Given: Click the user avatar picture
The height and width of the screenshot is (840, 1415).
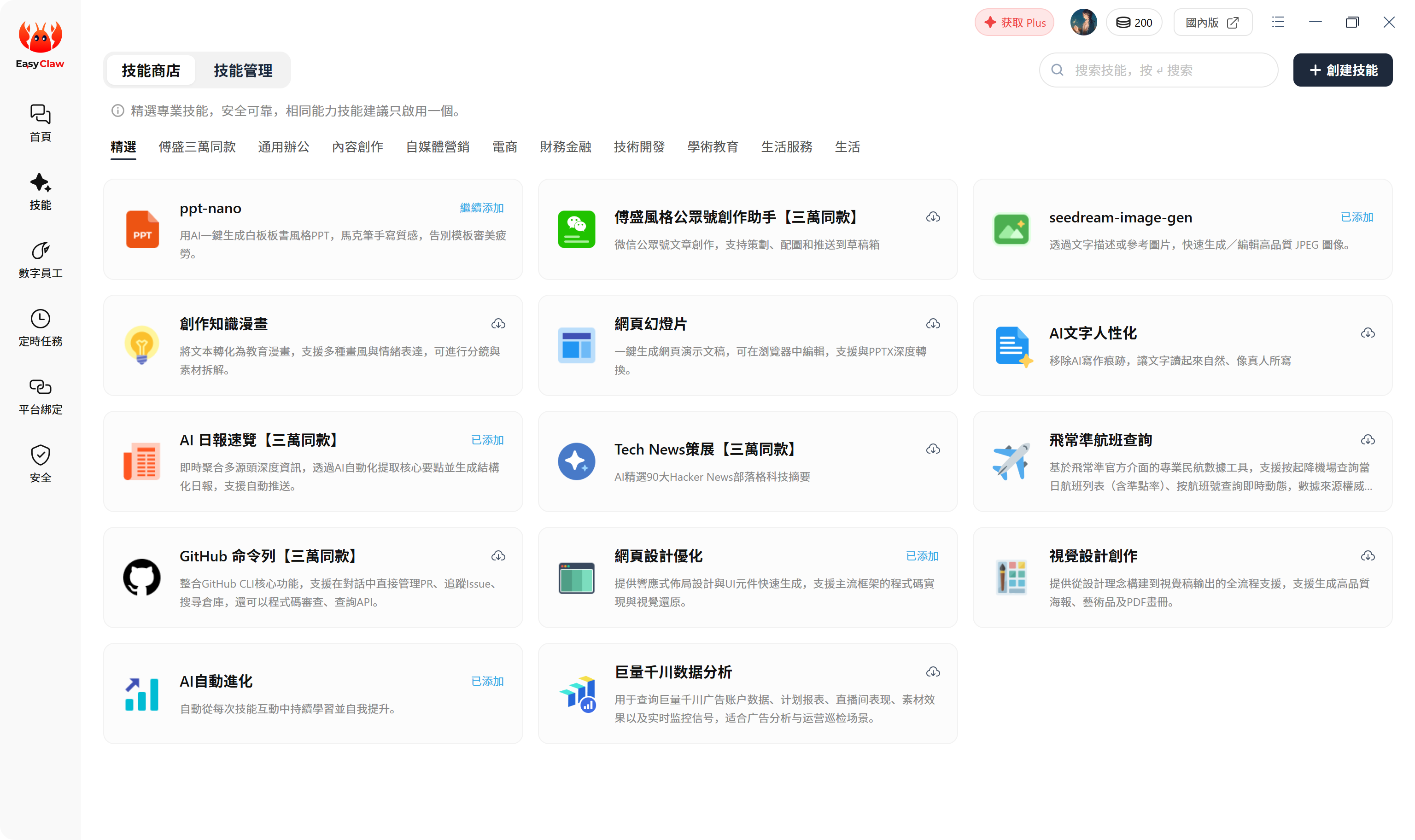Looking at the screenshot, I should [x=1083, y=22].
